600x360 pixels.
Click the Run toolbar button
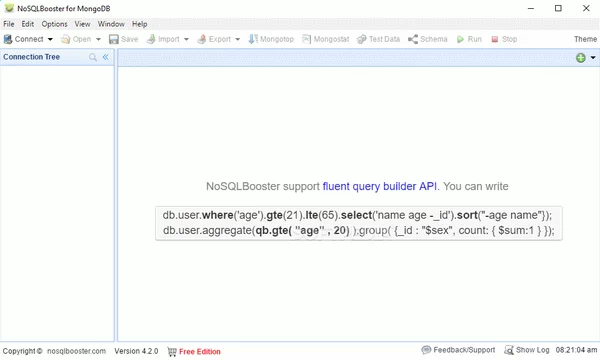(x=469, y=39)
